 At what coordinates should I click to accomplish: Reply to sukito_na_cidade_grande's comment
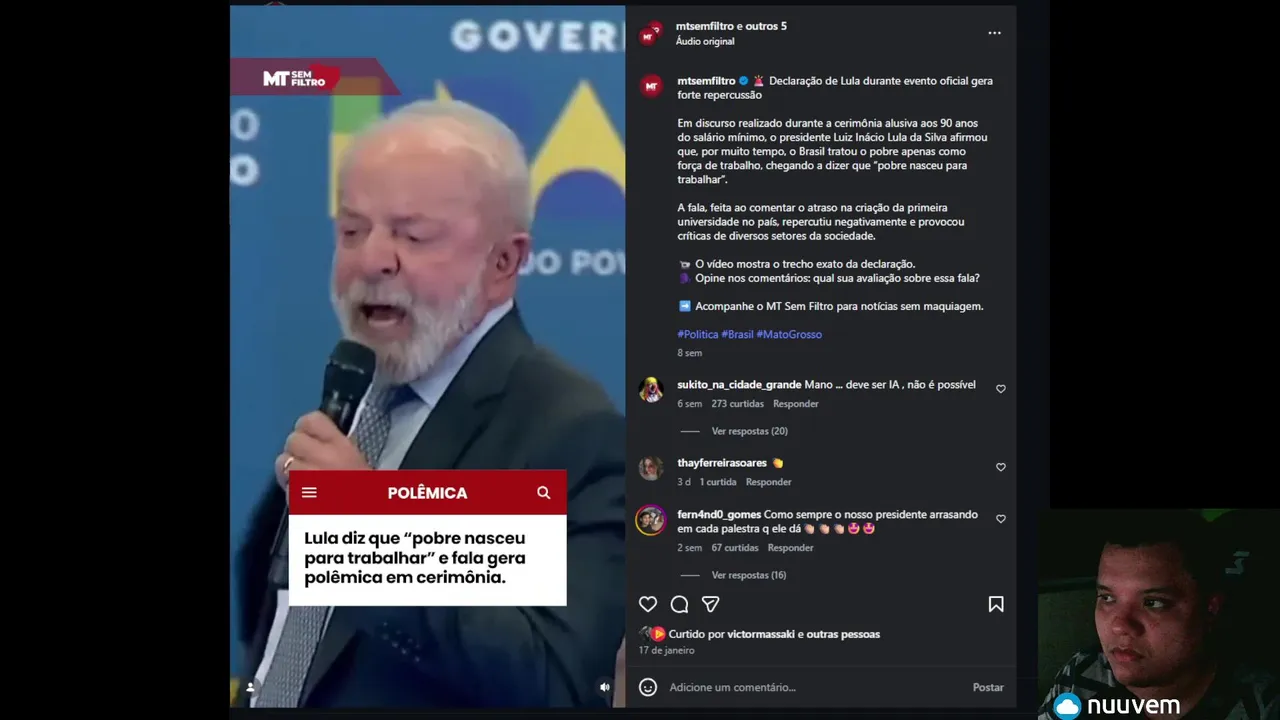pos(795,404)
